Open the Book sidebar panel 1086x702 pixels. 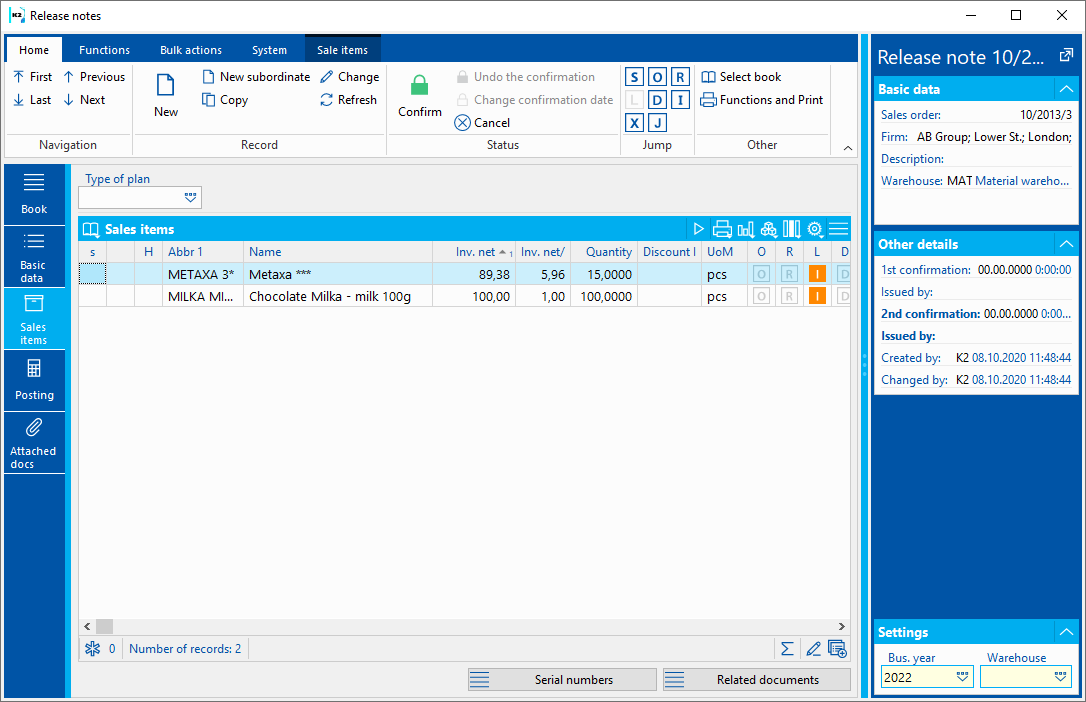tap(34, 195)
